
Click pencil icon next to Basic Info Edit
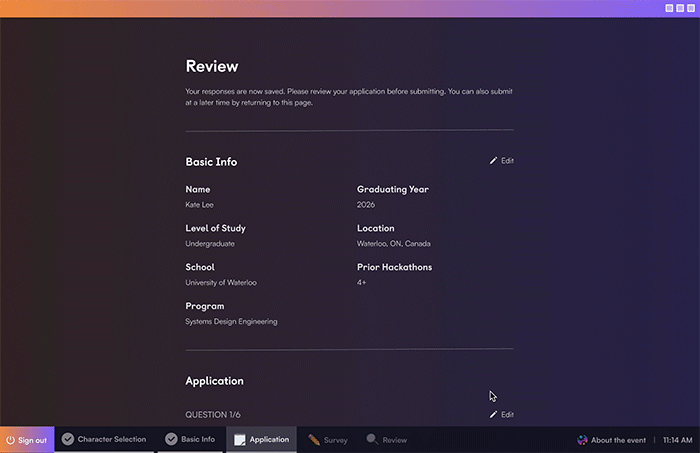pyautogui.click(x=493, y=161)
